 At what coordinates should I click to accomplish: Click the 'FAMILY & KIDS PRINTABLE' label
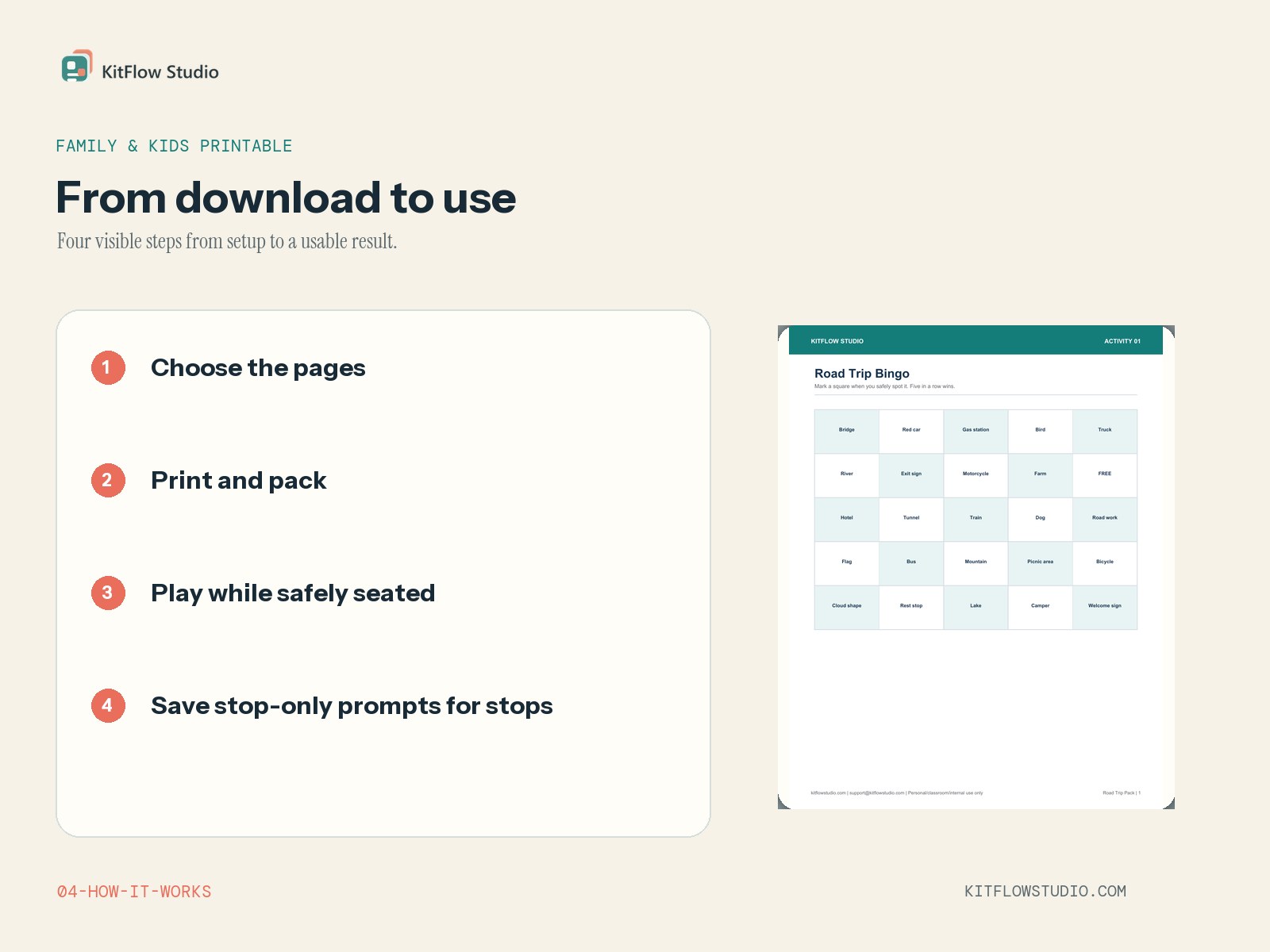tap(174, 146)
